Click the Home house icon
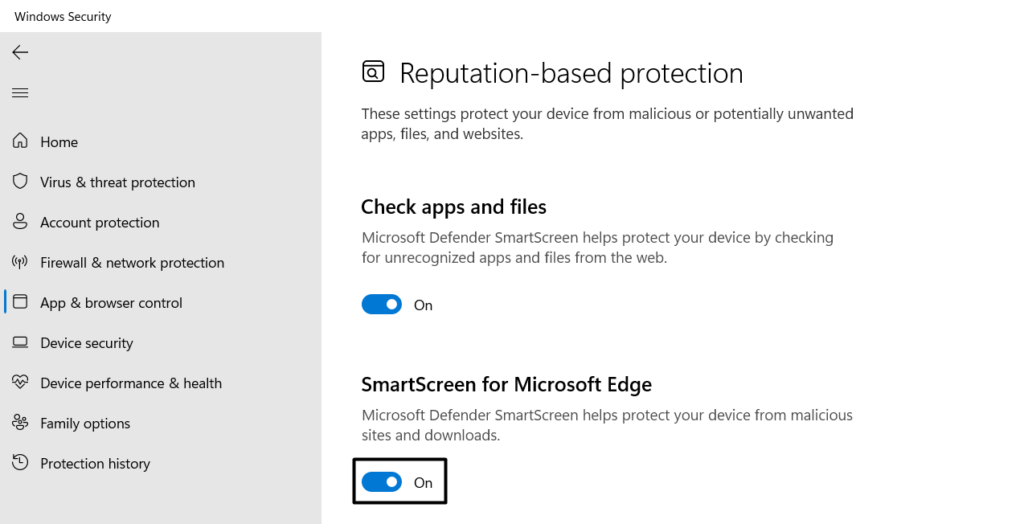 pos(20,142)
